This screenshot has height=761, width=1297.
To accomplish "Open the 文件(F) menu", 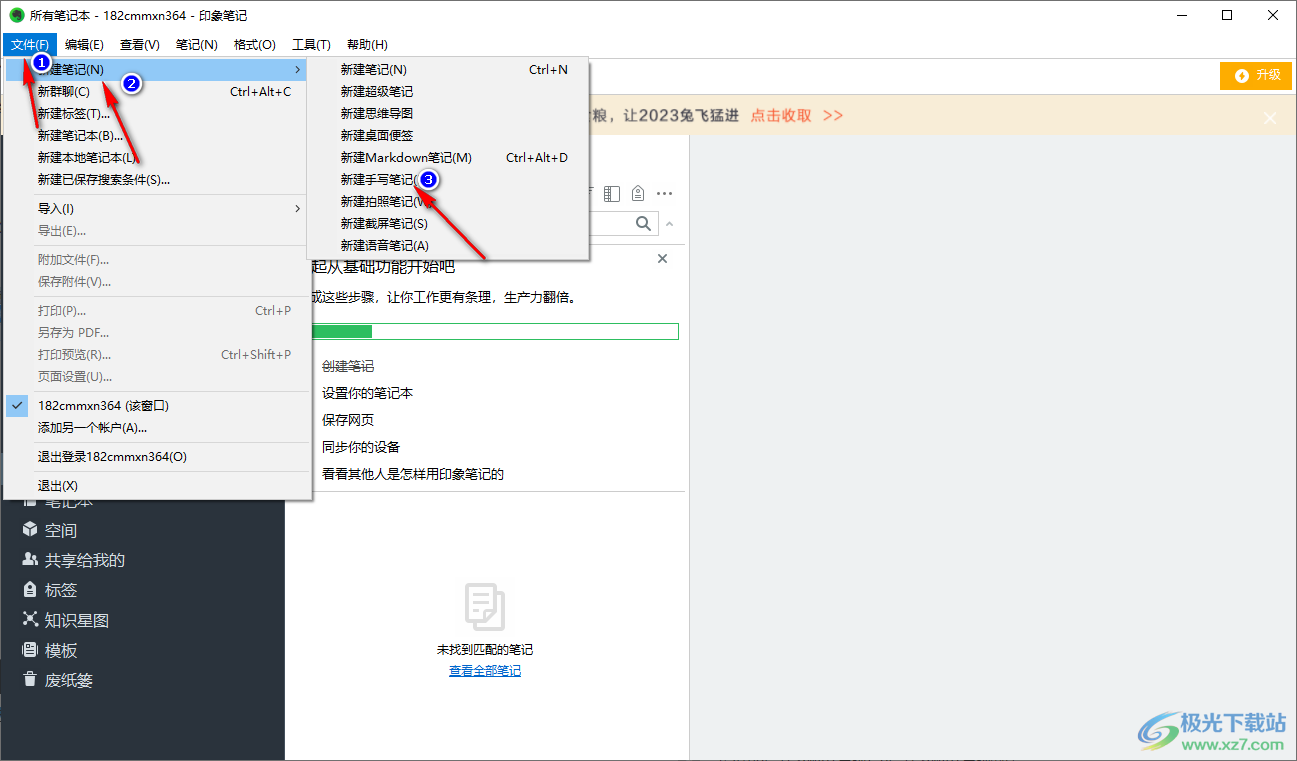I will [x=30, y=44].
